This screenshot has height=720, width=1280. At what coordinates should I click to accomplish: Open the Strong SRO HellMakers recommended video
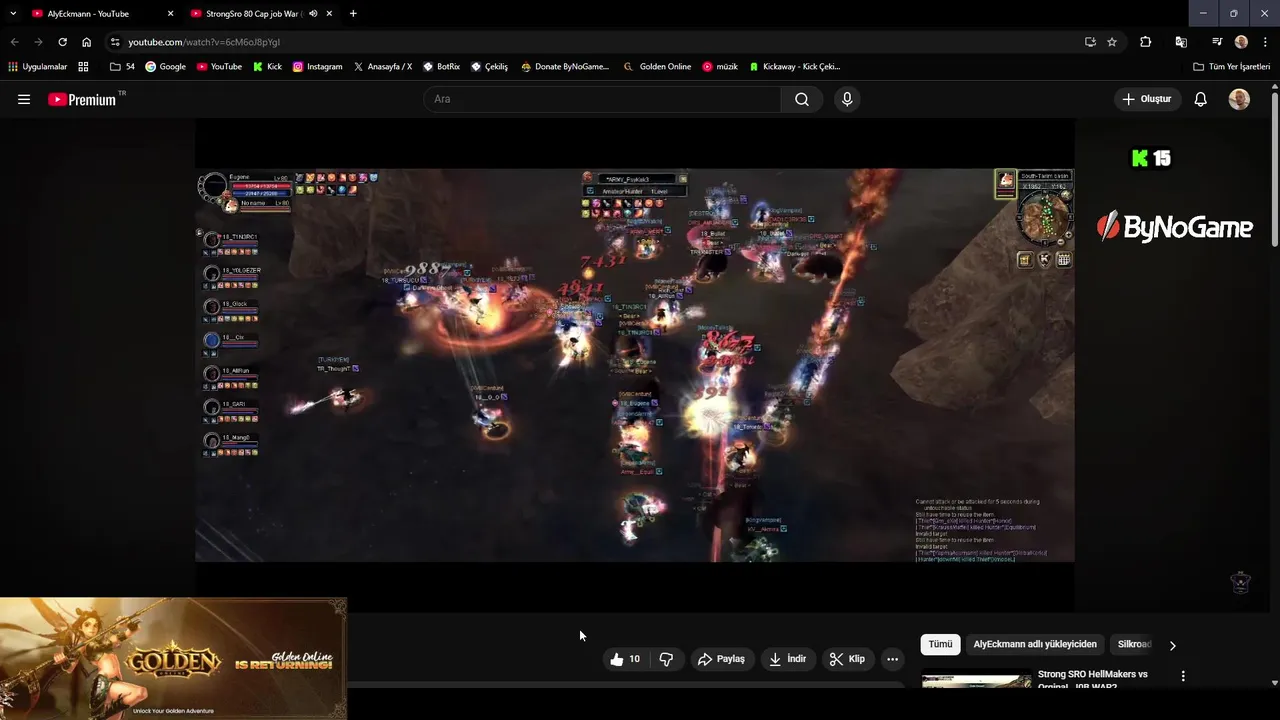pos(1093,680)
